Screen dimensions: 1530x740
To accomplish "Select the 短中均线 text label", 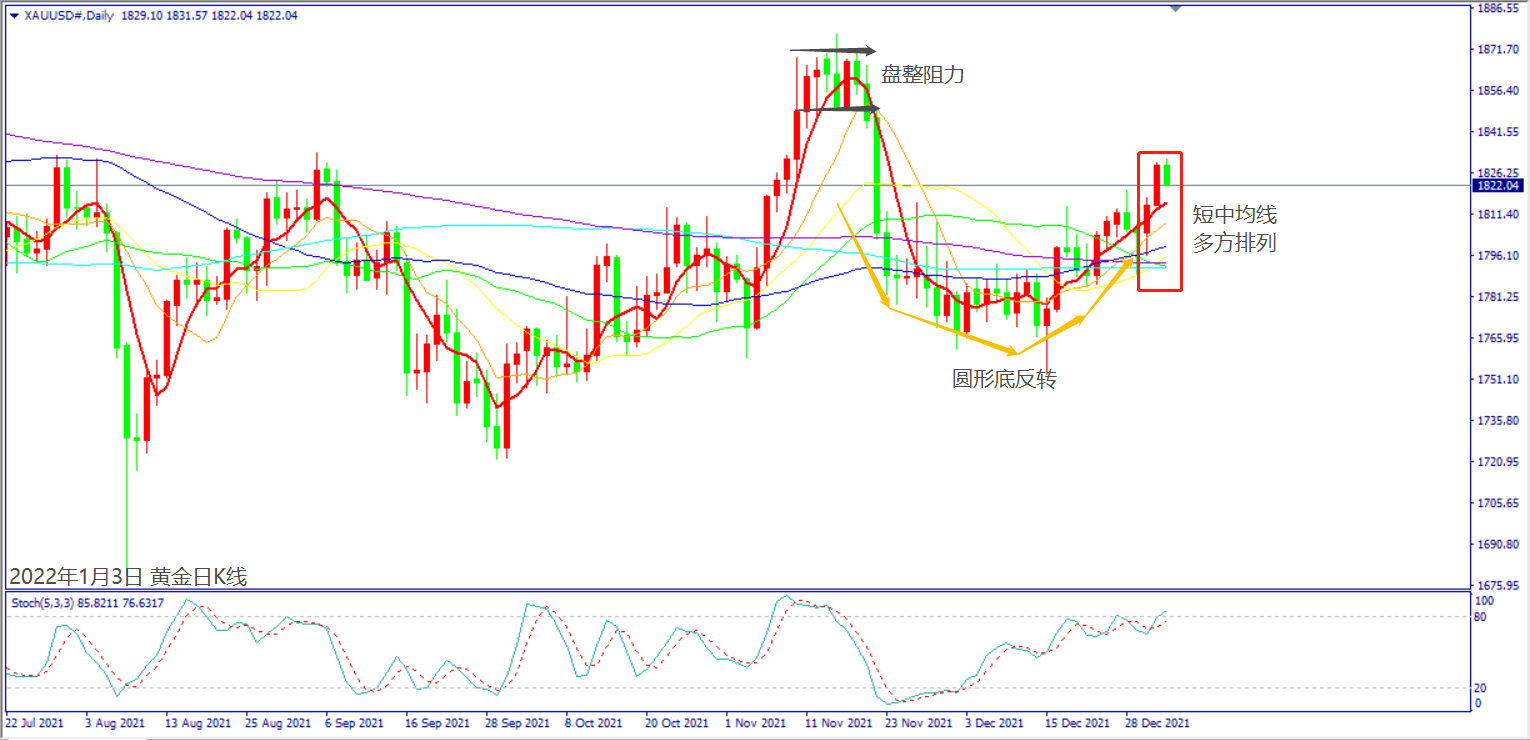I will [x=1234, y=214].
